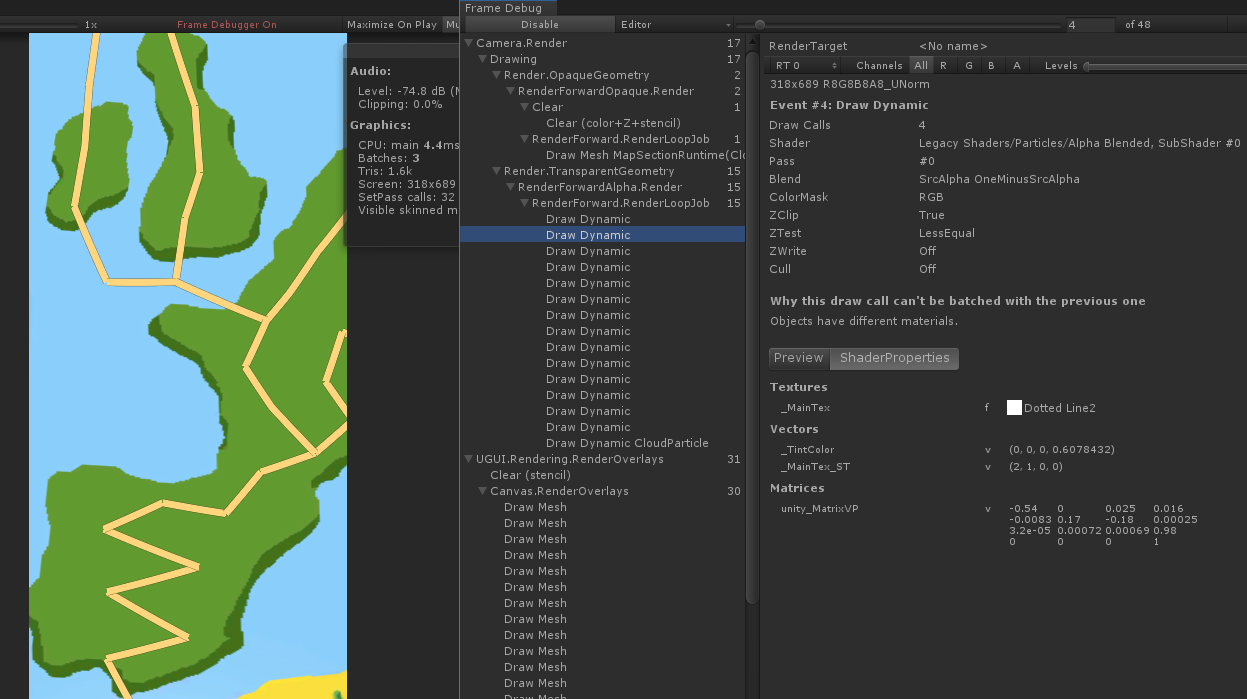Screen dimensions: 1247x699
Task: Toggle the G channel button
Action: tap(968, 66)
